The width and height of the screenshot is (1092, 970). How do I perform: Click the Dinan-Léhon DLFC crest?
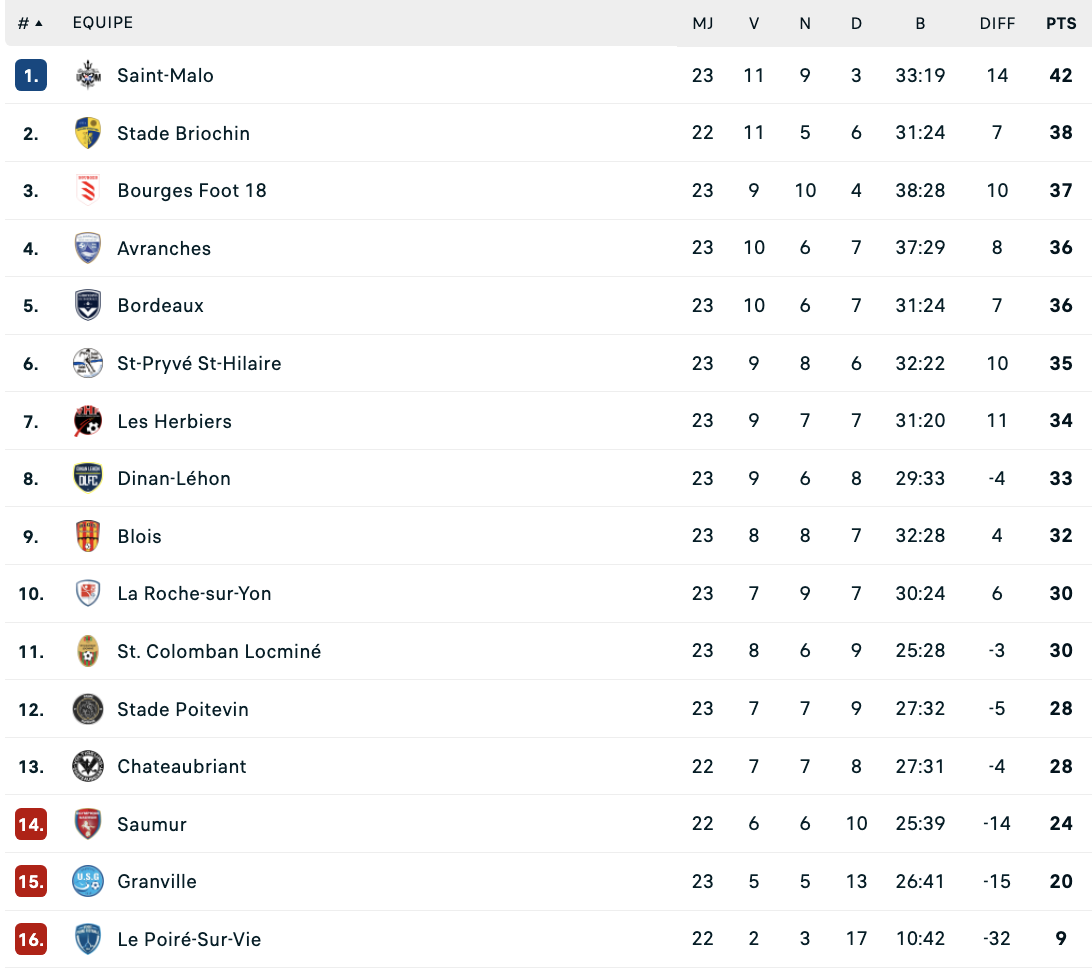click(88, 478)
